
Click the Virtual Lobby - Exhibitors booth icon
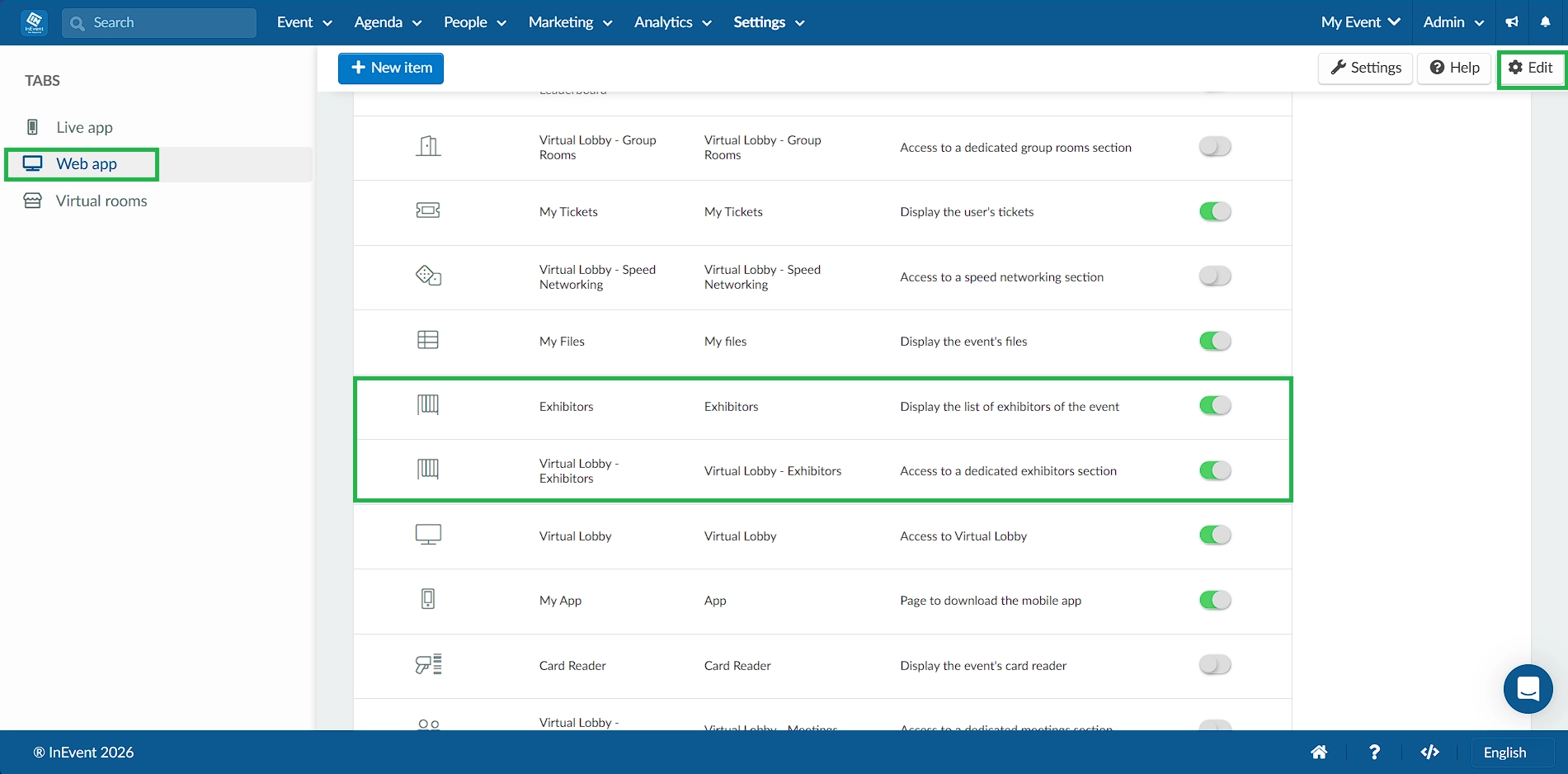[x=428, y=470]
